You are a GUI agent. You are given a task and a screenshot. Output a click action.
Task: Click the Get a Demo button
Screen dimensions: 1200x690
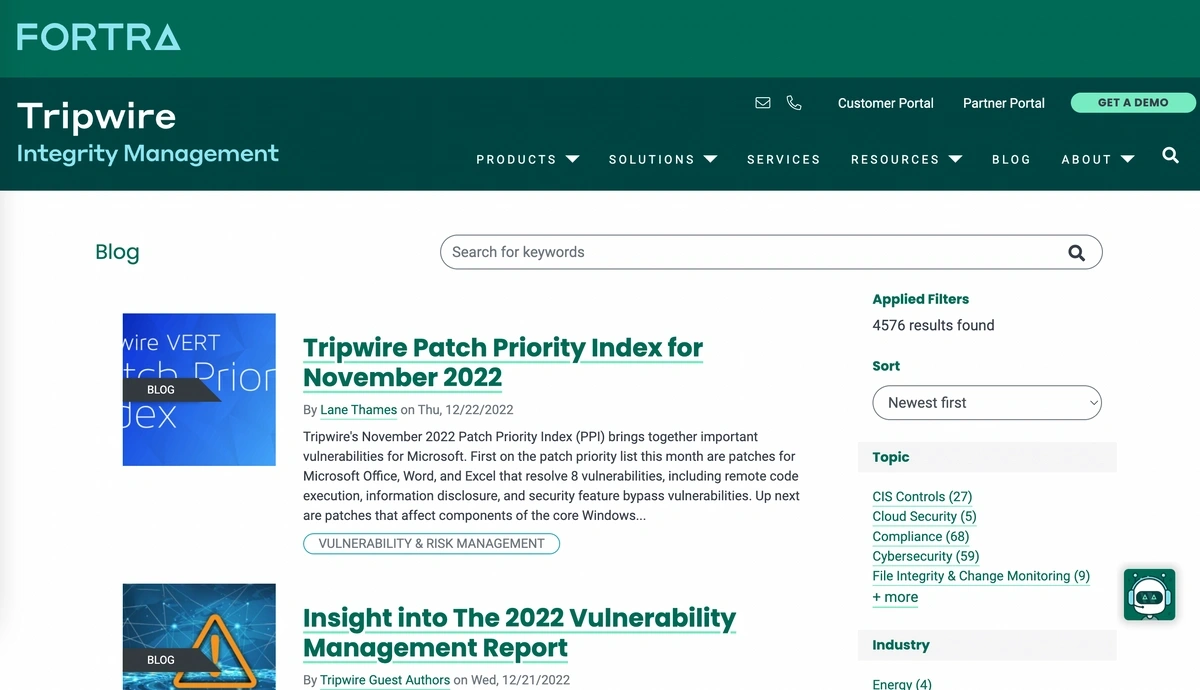(1133, 103)
